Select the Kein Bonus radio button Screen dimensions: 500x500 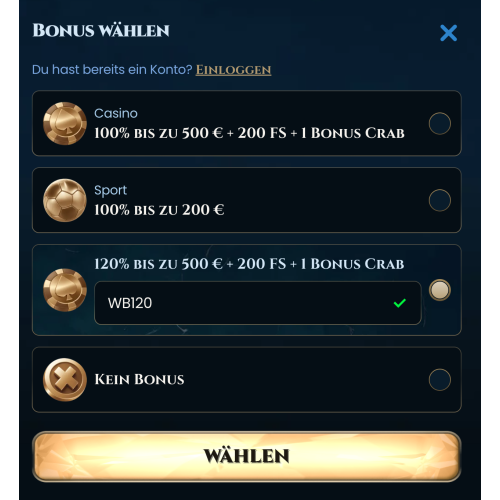coord(440,380)
